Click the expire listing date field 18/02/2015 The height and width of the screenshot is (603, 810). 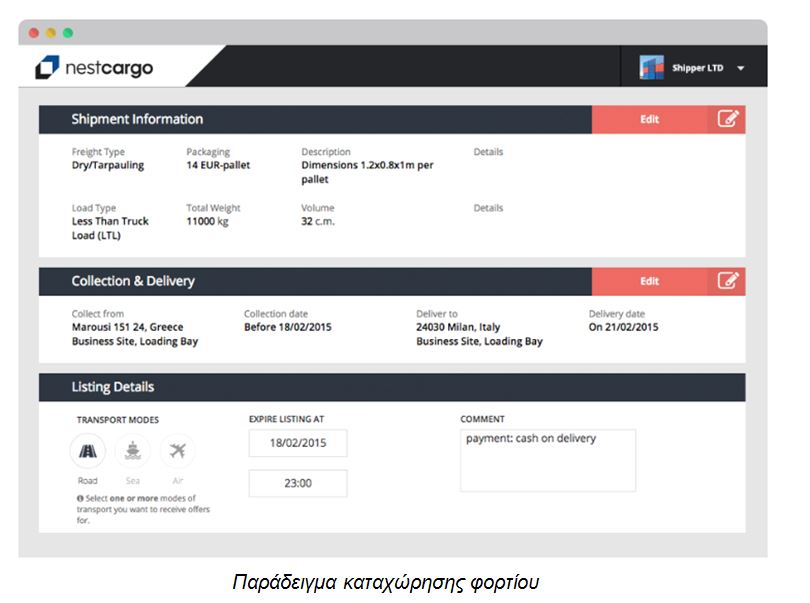point(298,443)
